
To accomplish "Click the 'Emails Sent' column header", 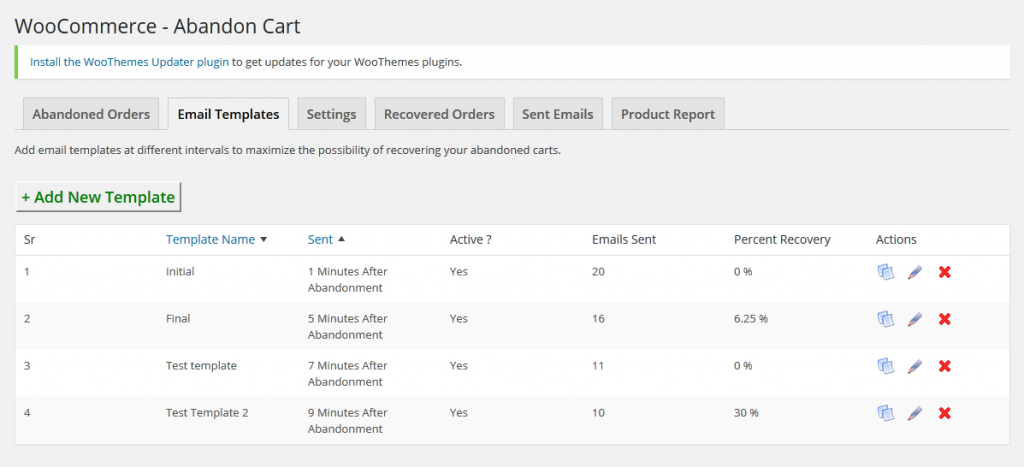I will click(x=624, y=240).
